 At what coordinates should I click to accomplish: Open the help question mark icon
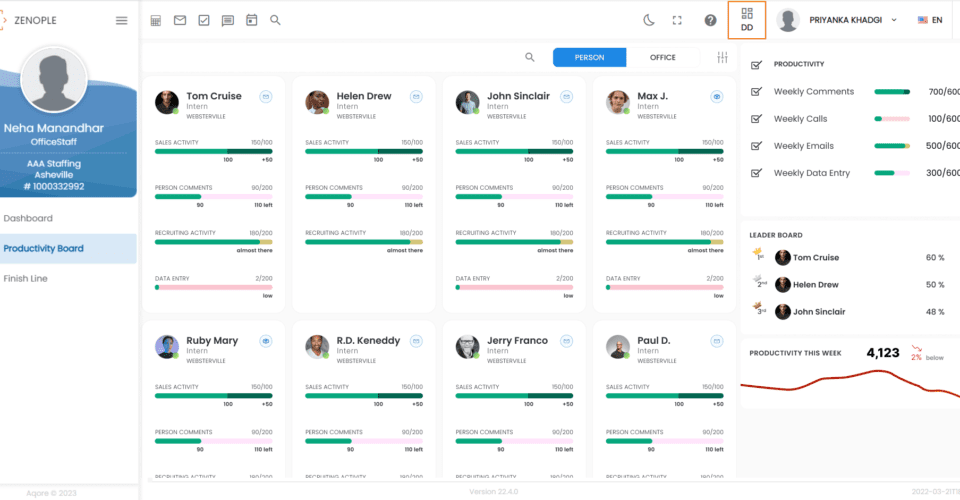pyautogui.click(x=710, y=20)
